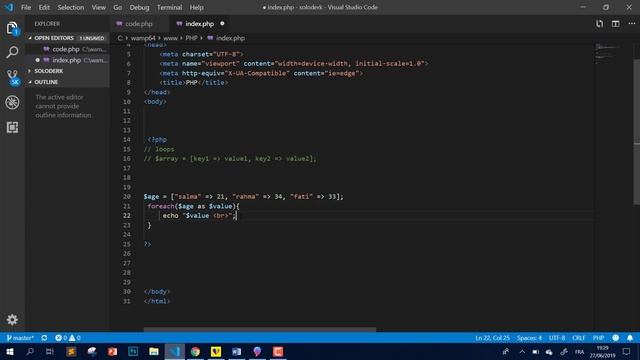This screenshot has width=640, height=360.
Task: Click the master branch in the status bar
Action: point(20,338)
